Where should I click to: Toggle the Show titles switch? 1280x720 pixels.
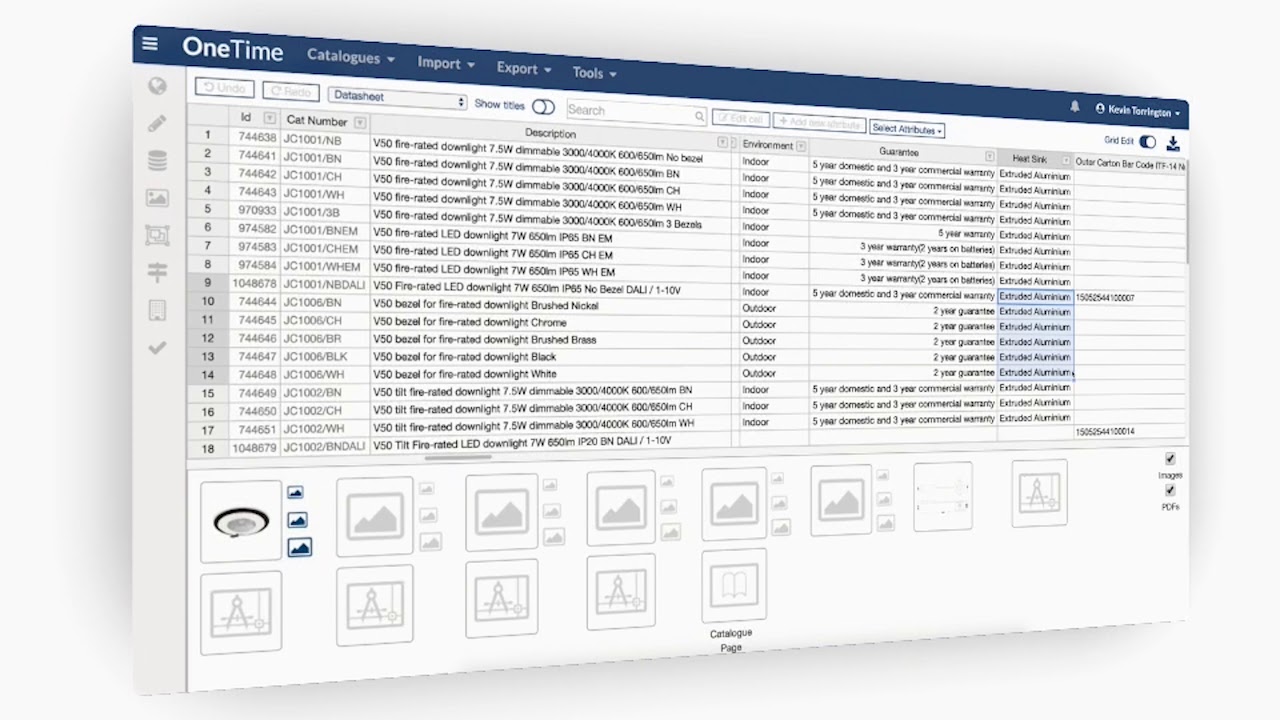[543, 107]
